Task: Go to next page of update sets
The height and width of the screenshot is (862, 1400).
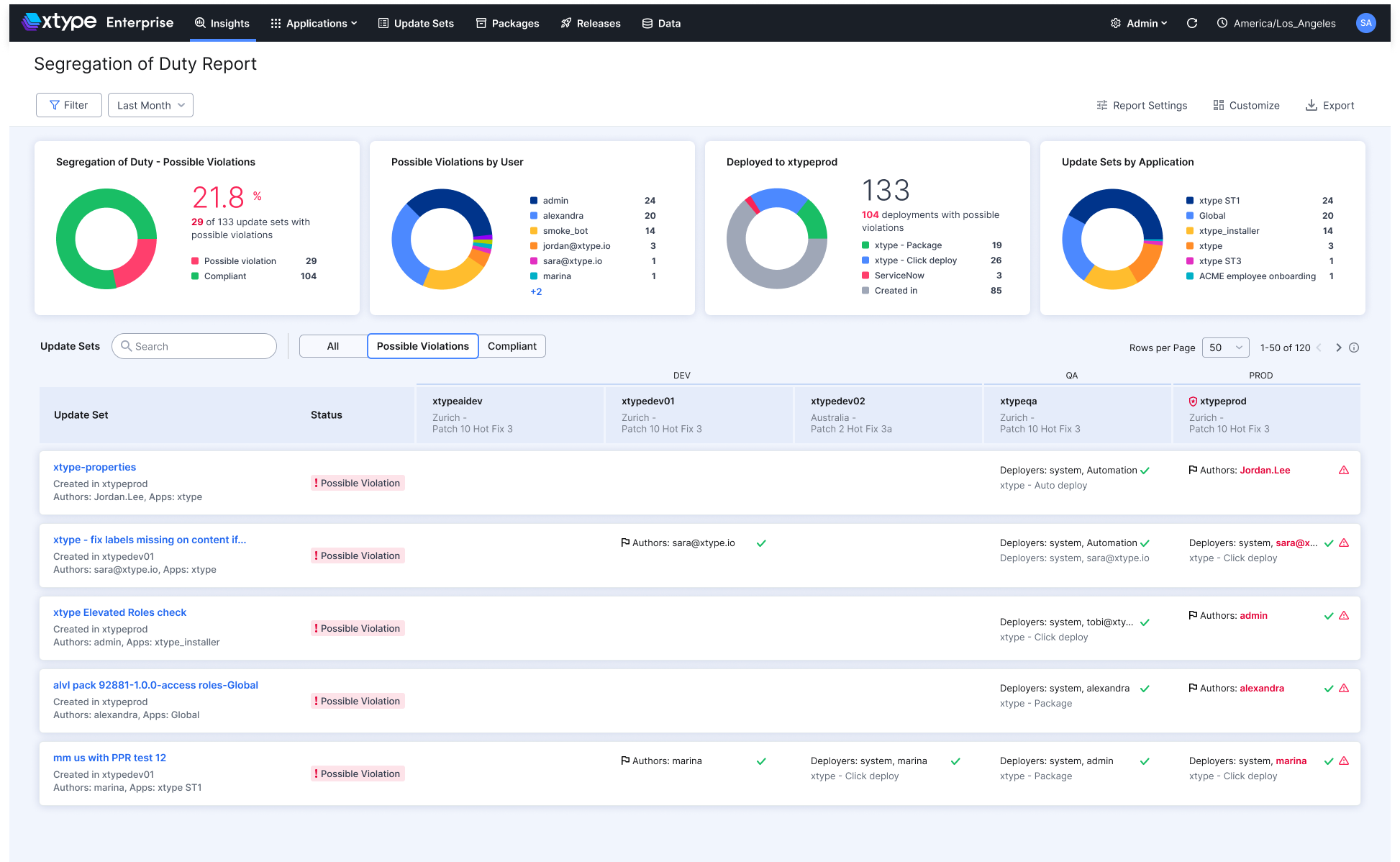Action: (x=1339, y=348)
